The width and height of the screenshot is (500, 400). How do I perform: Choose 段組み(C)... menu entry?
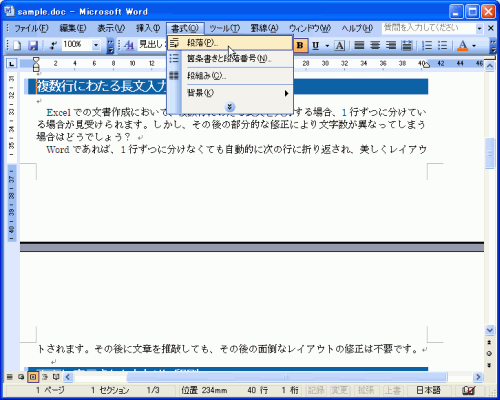[x=230, y=76]
